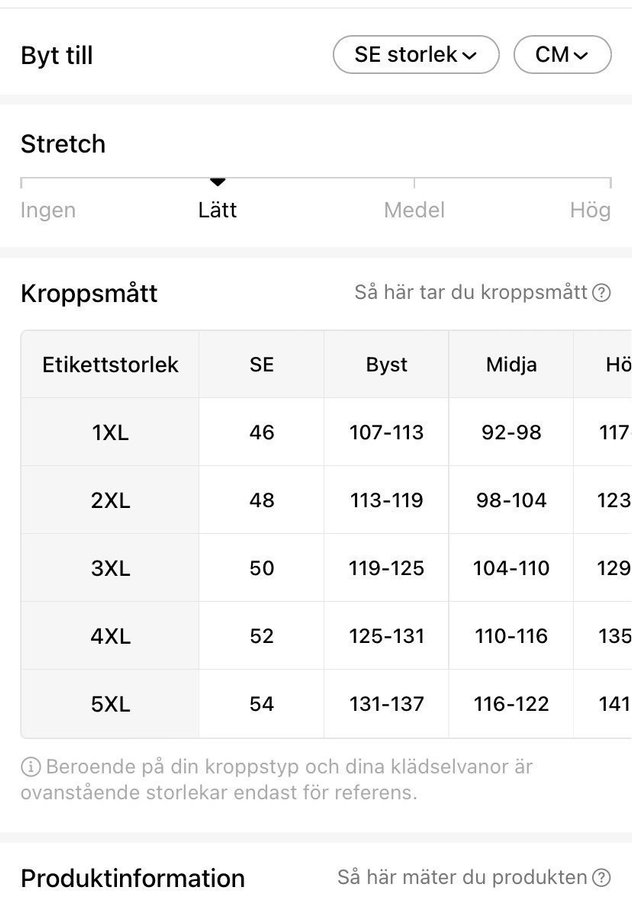Click the stretch slider's black triangle marker
The height and width of the screenshot is (900, 632).
(x=217, y=182)
